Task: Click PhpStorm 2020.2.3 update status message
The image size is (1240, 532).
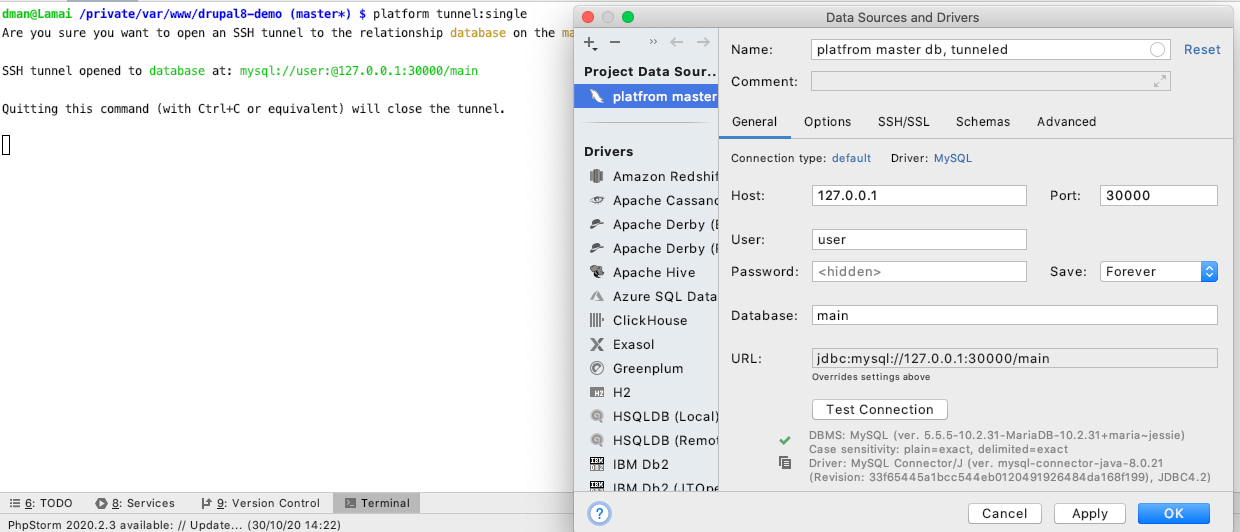Action: tap(175, 524)
